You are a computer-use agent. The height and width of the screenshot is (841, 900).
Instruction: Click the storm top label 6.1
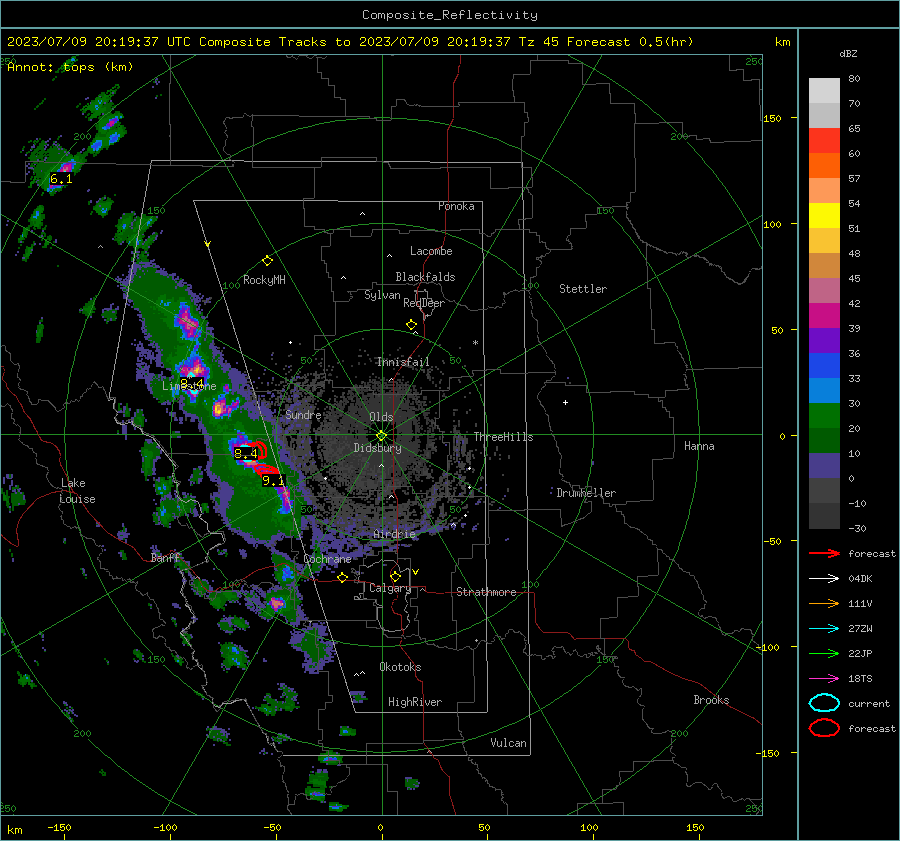pyautogui.click(x=61, y=179)
